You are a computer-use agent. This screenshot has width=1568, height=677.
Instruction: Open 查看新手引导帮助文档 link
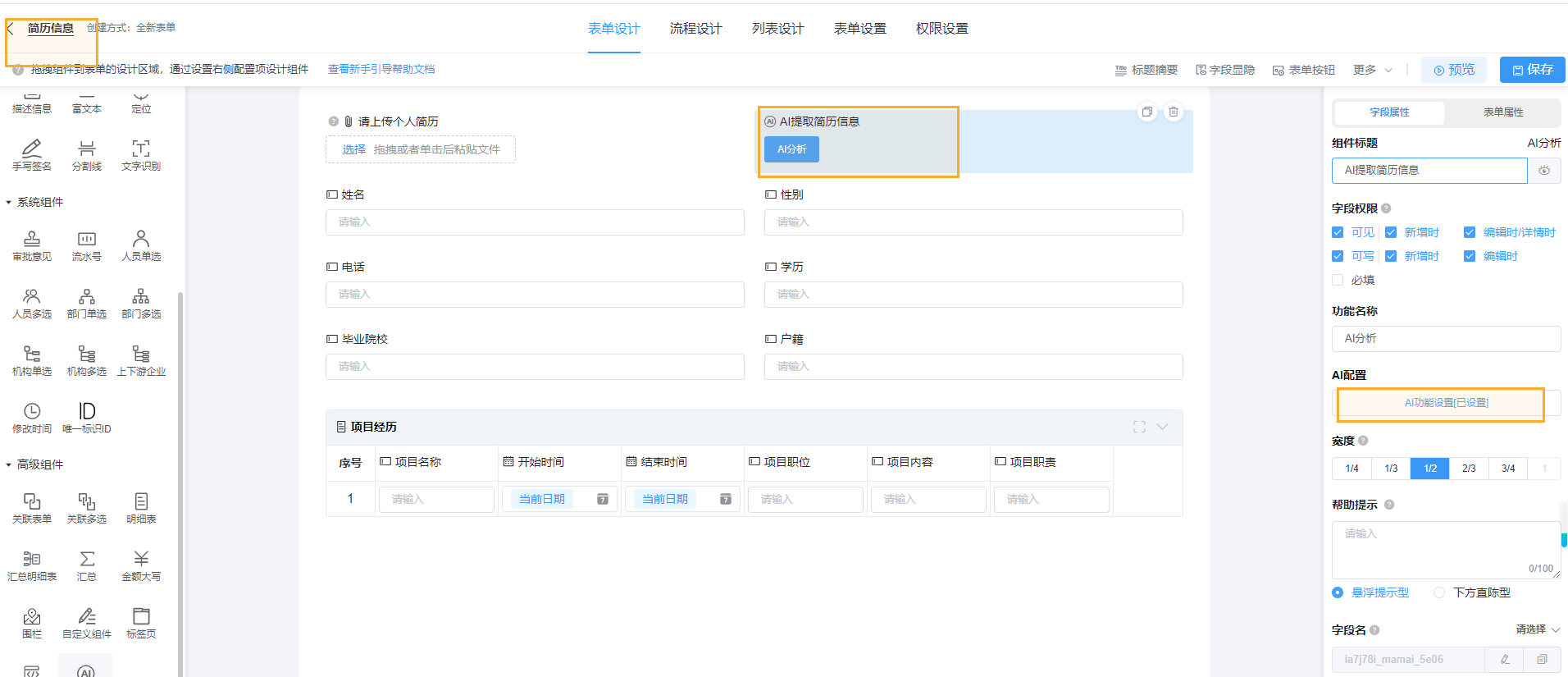381,70
